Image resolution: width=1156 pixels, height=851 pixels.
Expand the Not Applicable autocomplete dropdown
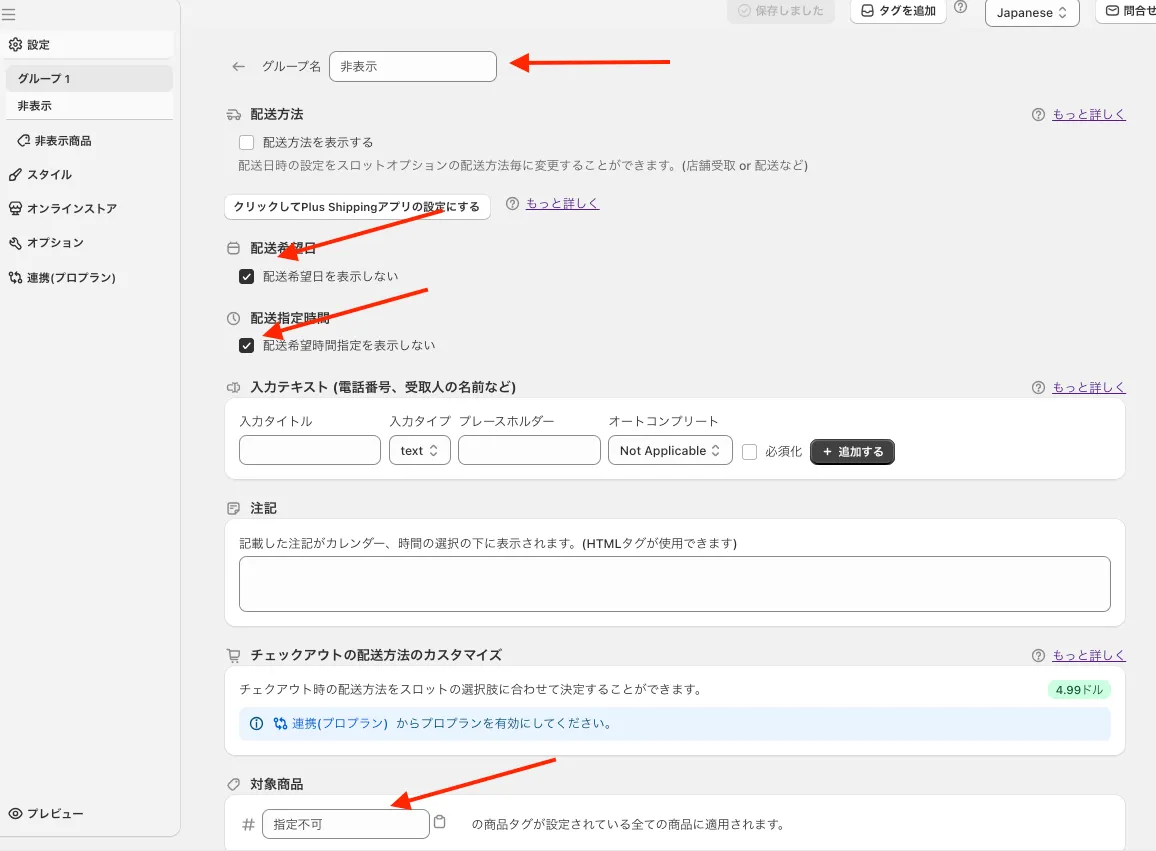[670, 451]
